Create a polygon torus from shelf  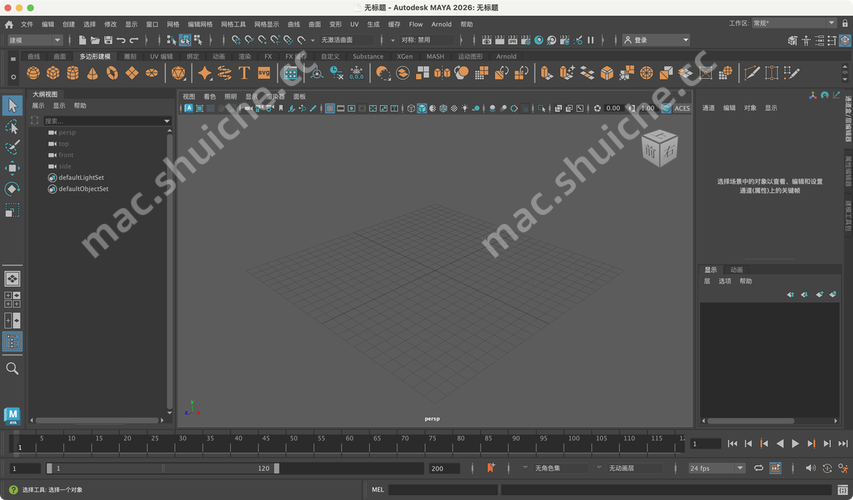(x=112, y=73)
